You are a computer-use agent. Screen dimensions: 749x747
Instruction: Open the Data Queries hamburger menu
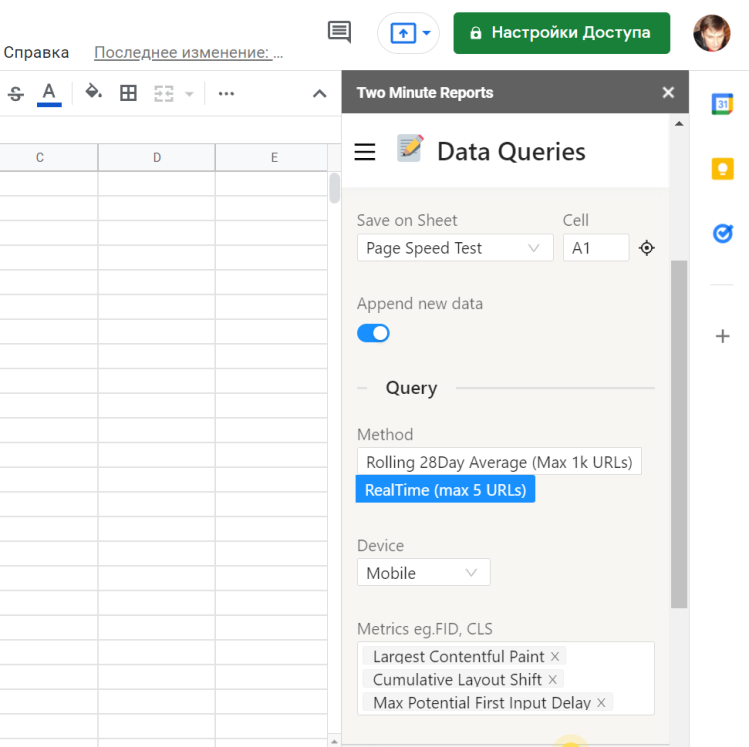(x=365, y=151)
